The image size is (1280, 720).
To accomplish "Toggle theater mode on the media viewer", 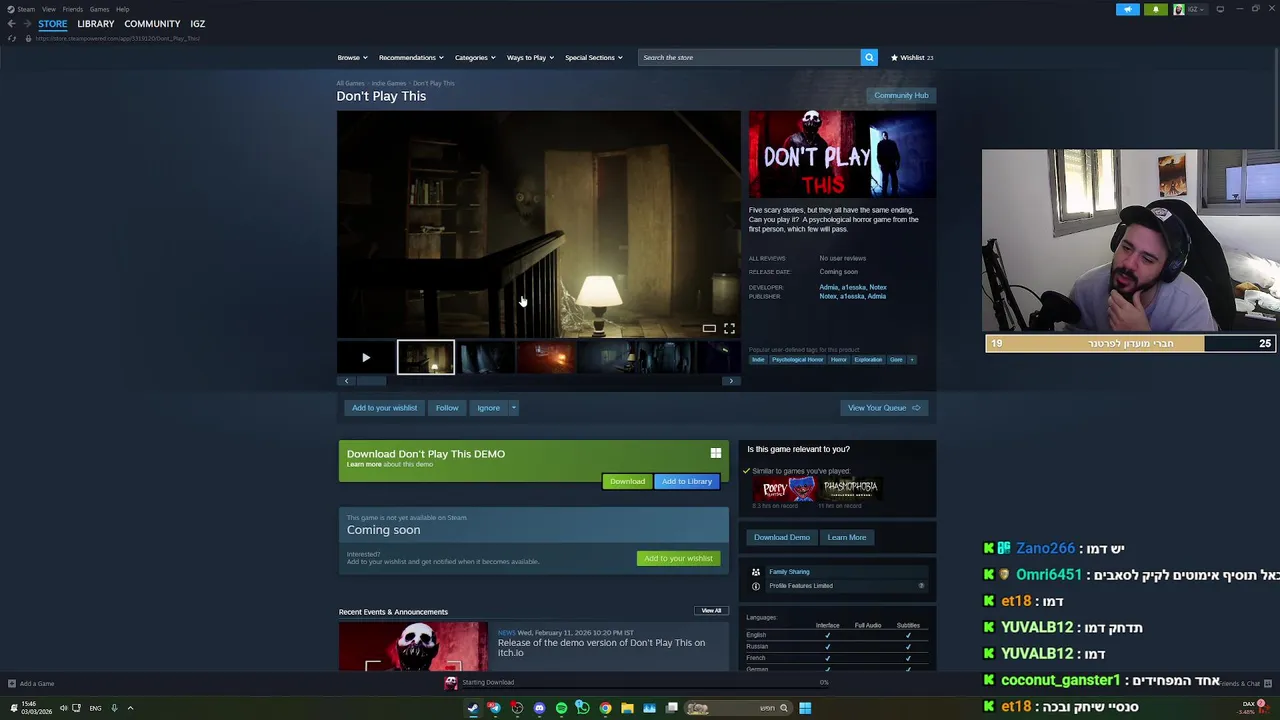I will (709, 328).
